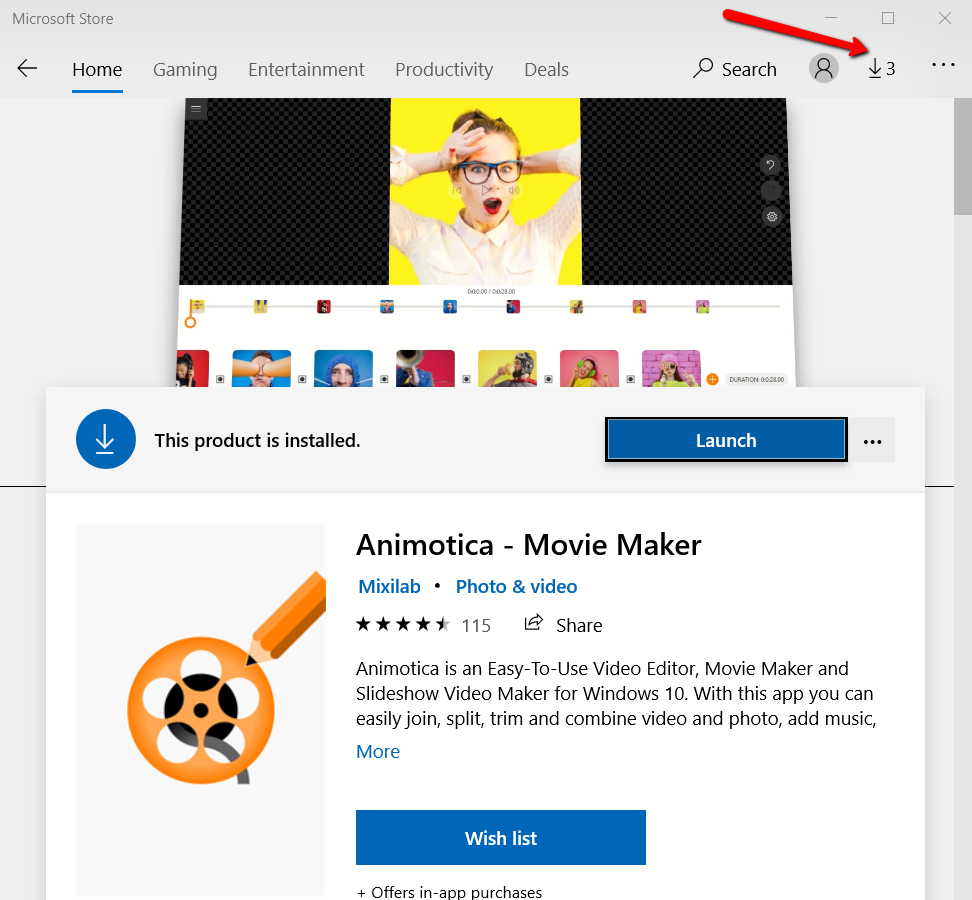Launch the Animotica app
This screenshot has width=972, height=900.
[x=726, y=440]
